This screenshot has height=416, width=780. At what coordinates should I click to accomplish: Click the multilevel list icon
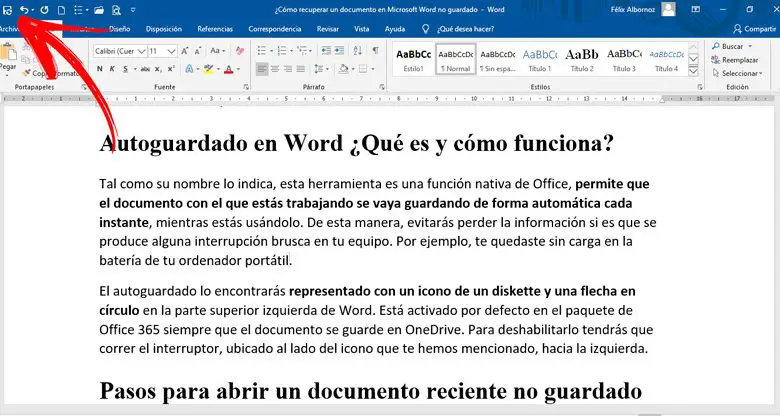tap(301, 51)
